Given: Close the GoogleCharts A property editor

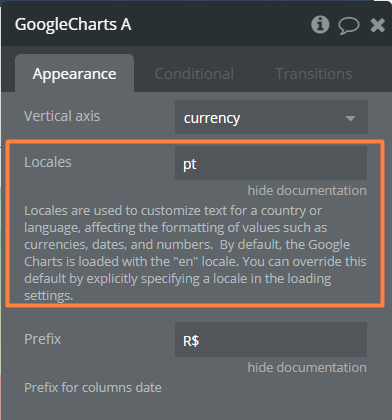Looking at the screenshot, I should coord(378,25).
